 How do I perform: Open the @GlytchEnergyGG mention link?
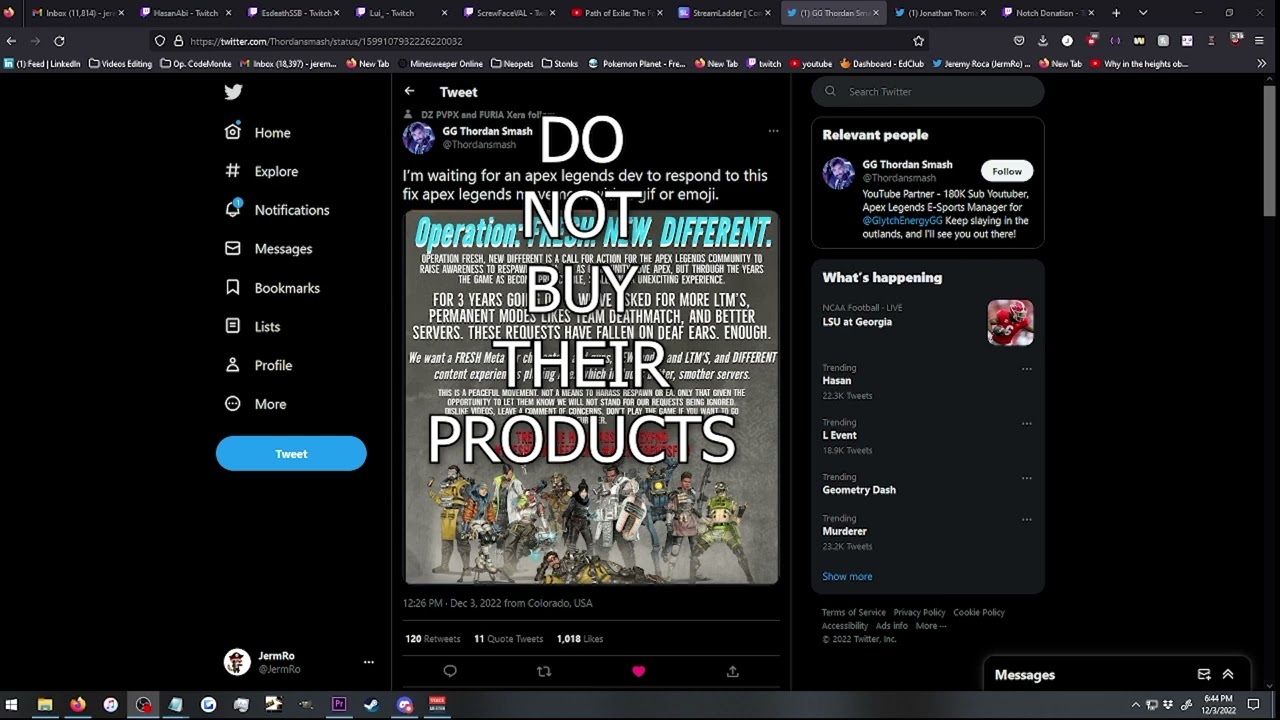pyautogui.click(x=904, y=221)
